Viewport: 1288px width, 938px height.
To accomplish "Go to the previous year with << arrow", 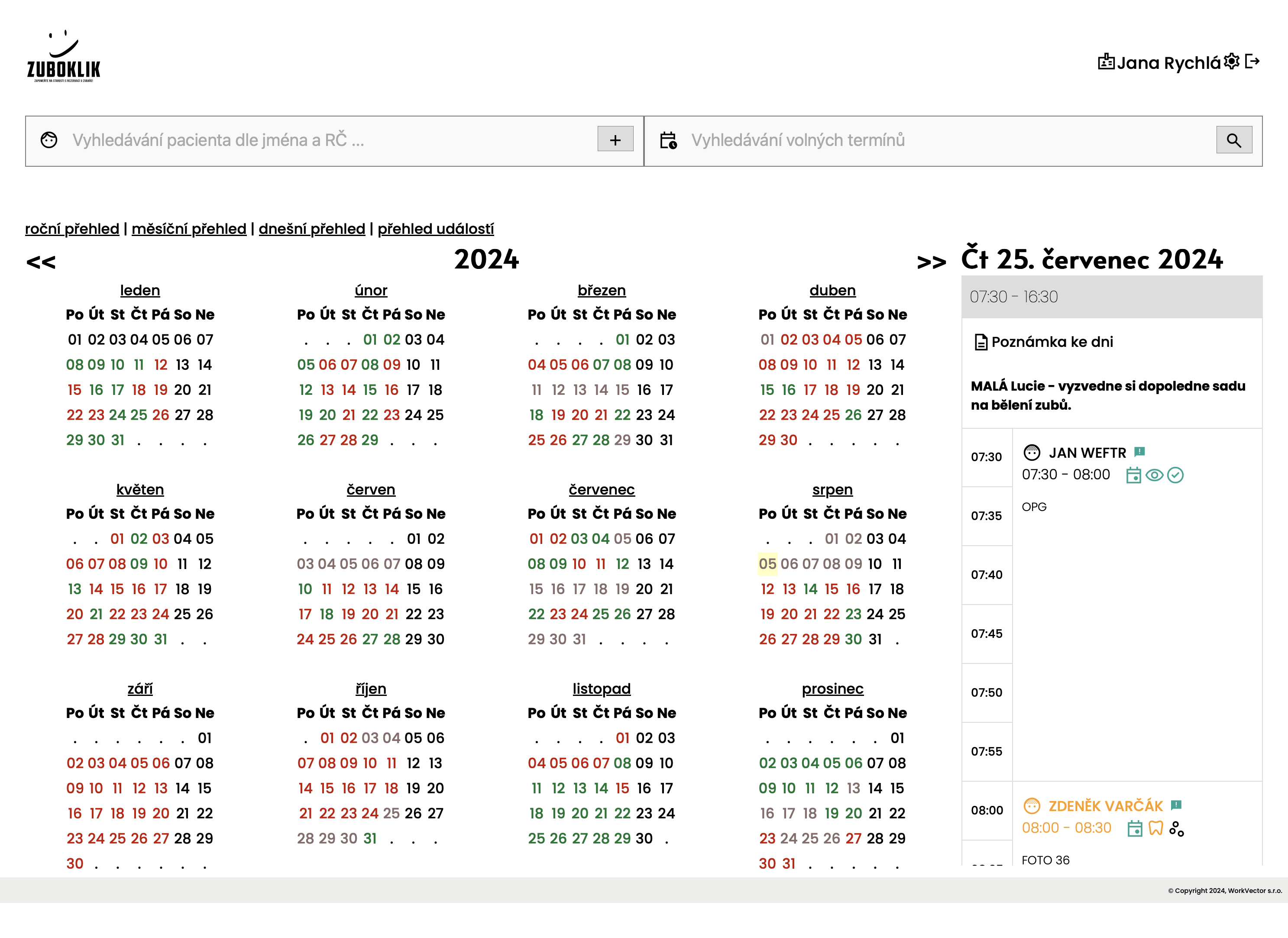I will [x=41, y=262].
